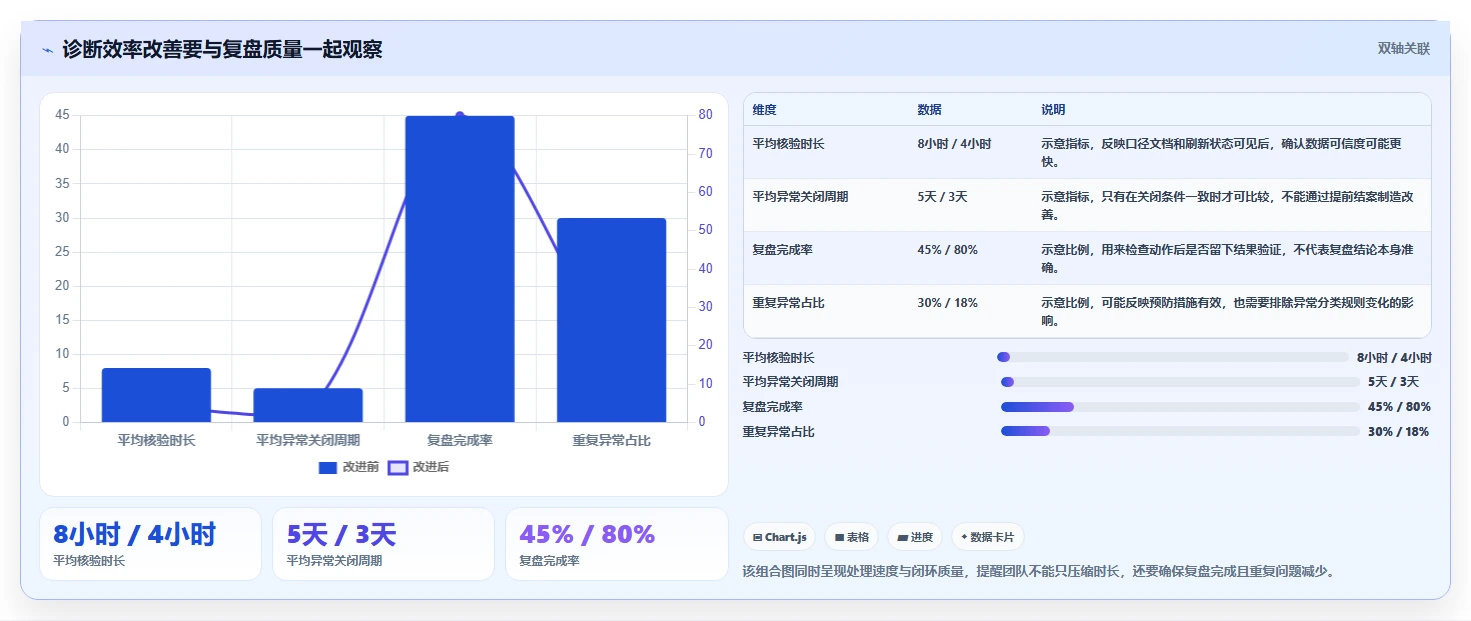Open the large 8小时 / 4小时 data card
This screenshot has height=621, width=1471.
point(150,544)
